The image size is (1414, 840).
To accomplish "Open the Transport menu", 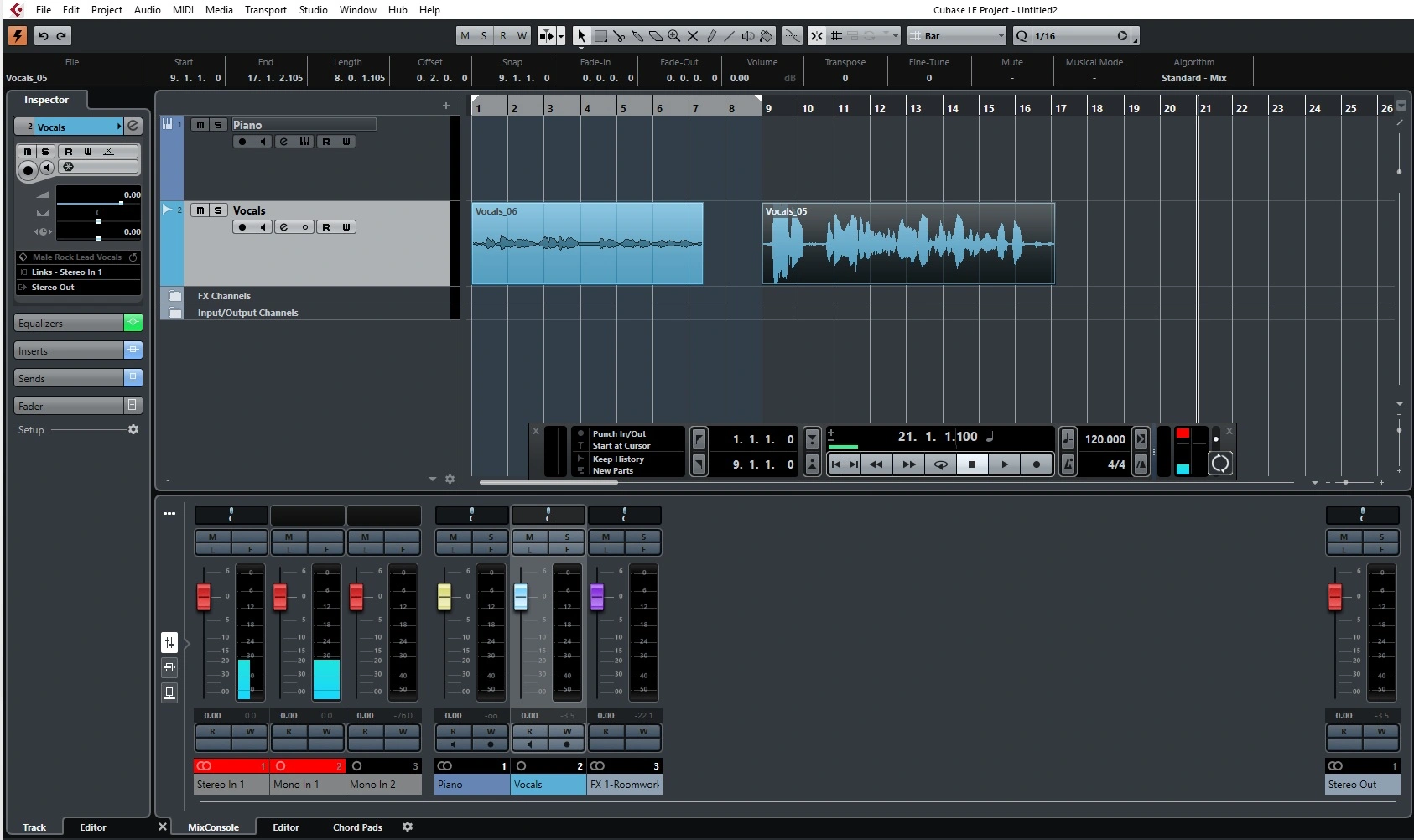I will [x=265, y=10].
